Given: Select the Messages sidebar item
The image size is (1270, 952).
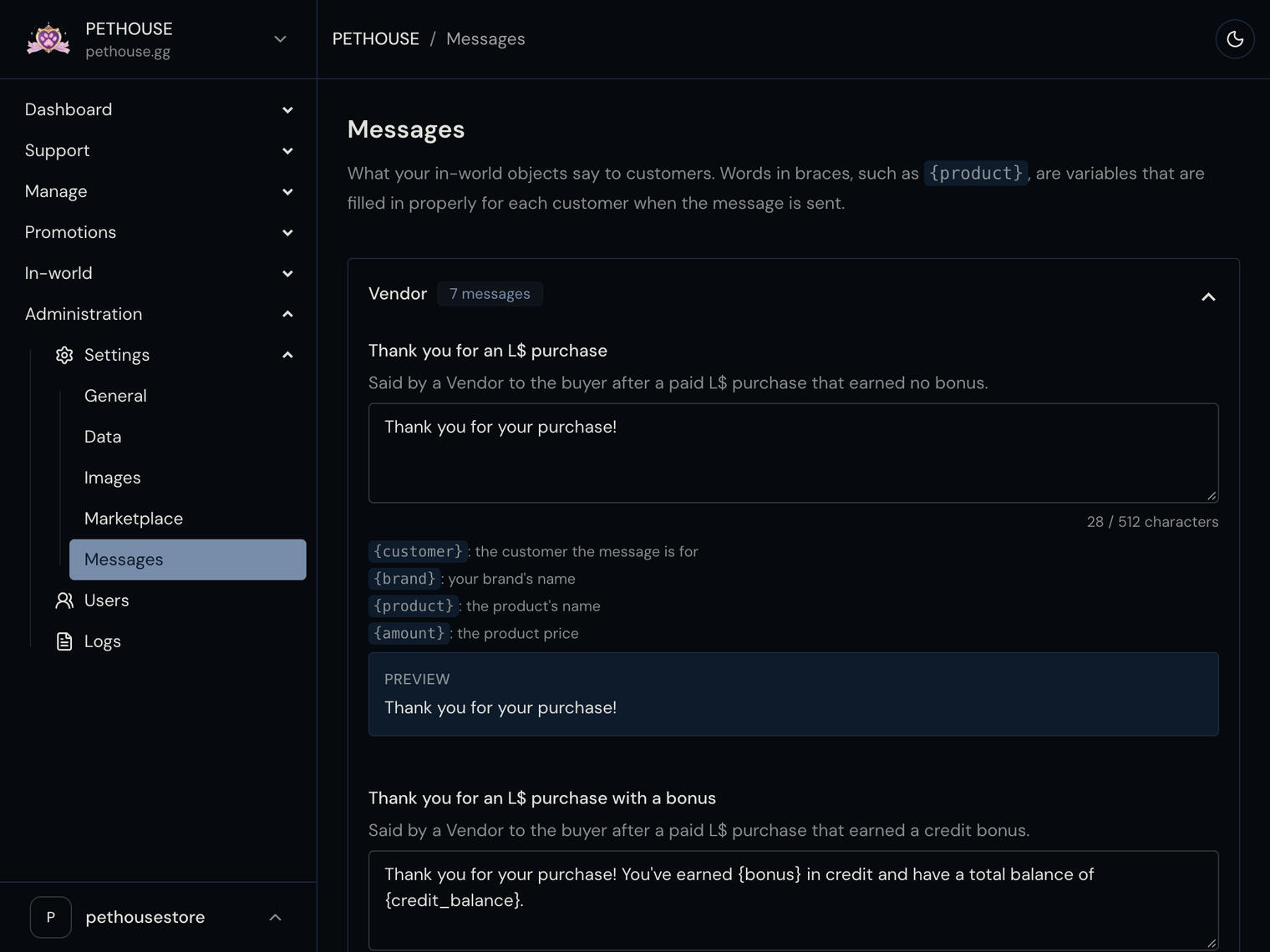Looking at the screenshot, I should (188, 560).
